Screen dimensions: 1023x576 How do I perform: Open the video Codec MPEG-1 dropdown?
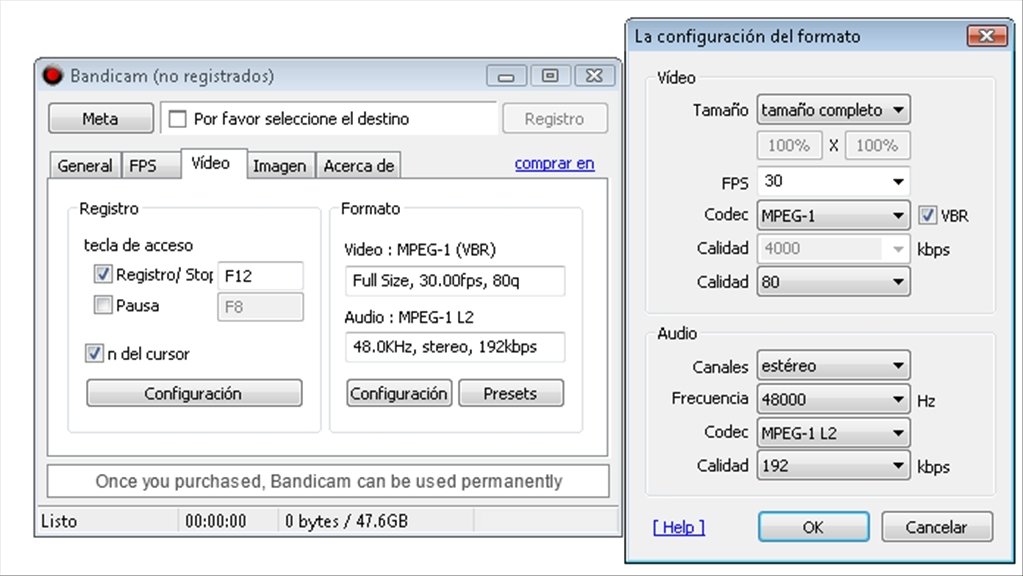pos(833,215)
